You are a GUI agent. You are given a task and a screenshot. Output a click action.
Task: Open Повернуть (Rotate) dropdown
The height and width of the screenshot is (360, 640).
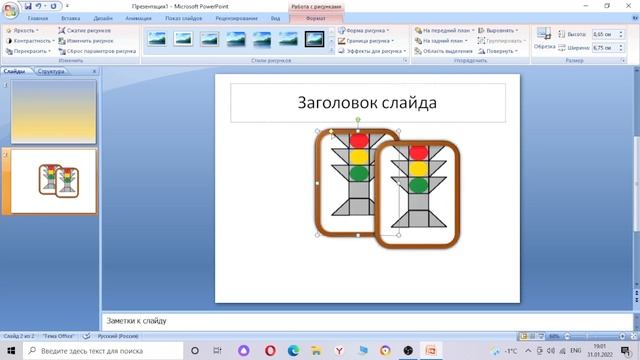coord(498,51)
